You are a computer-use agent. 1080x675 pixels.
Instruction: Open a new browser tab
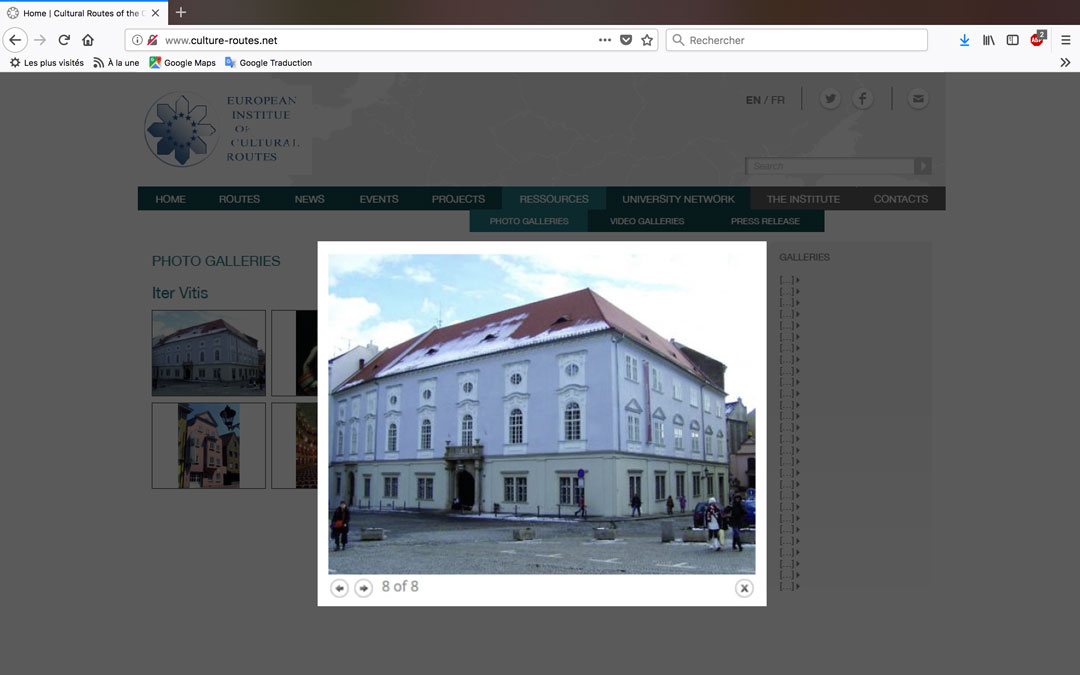[x=180, y=12]
